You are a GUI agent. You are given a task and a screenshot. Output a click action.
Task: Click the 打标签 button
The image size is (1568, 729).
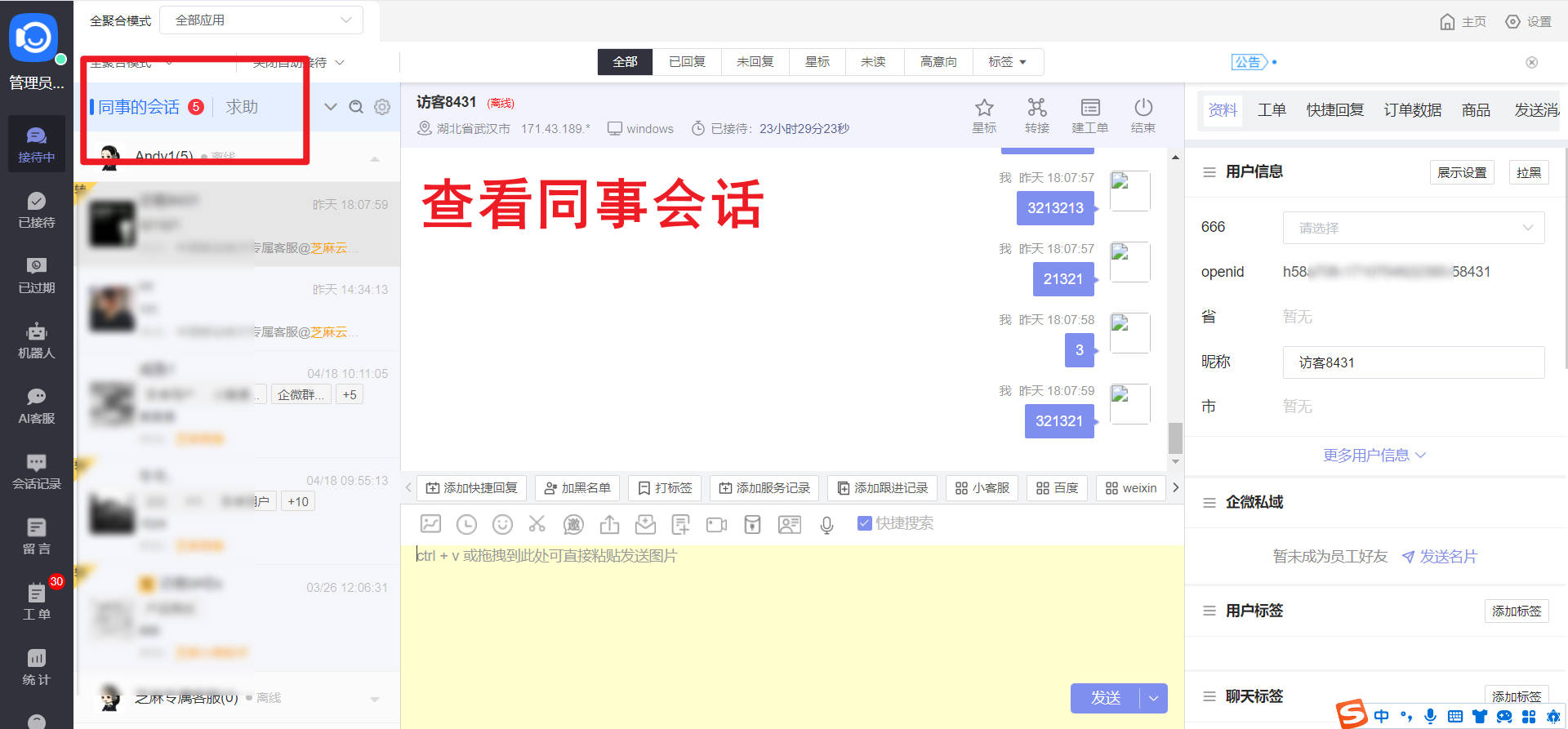pyautogui.click(x=665, y=488)
